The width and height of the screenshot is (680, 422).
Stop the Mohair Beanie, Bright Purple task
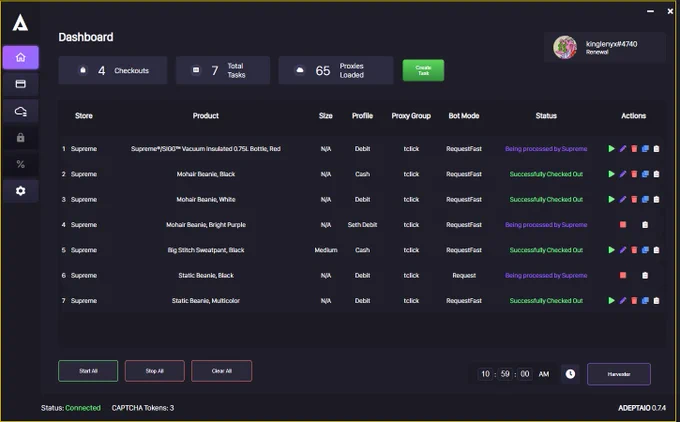pos(623,225)
